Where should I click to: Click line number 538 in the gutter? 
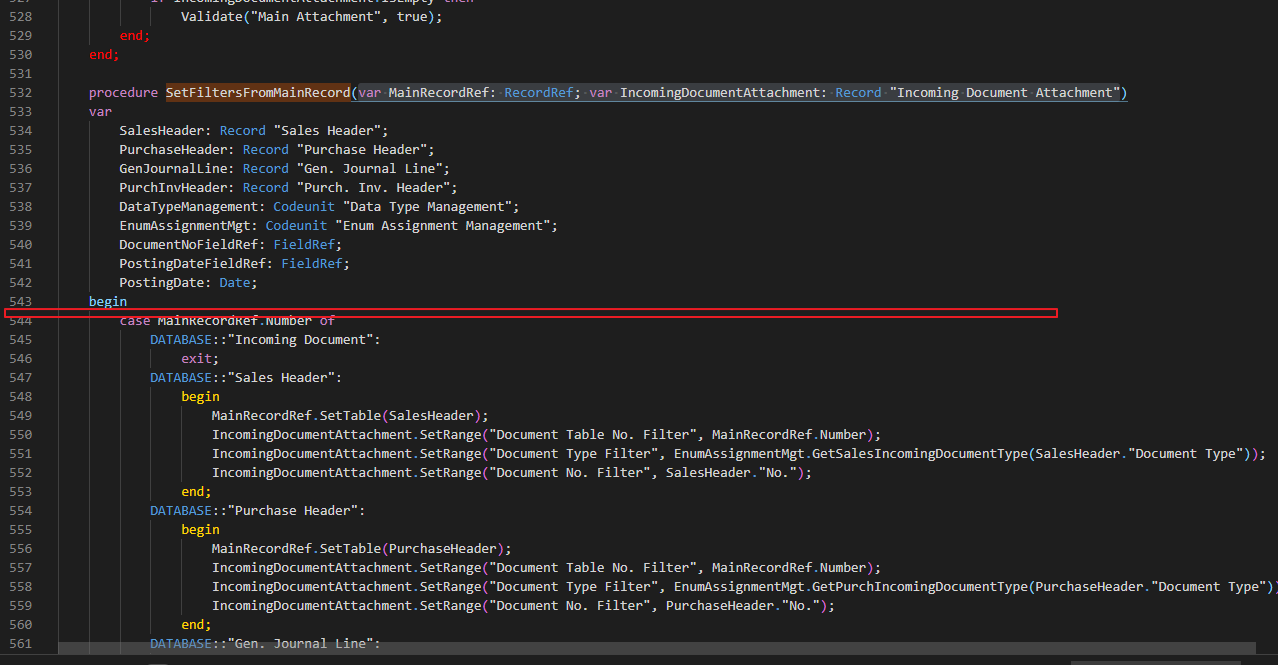click(x=20, y=207)
